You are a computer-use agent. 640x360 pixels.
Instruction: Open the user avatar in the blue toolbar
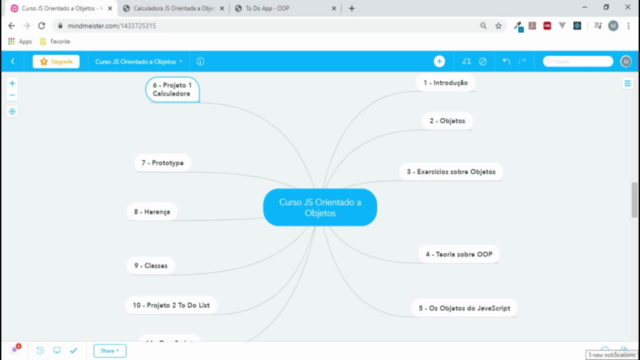click(x=626, y=62)
